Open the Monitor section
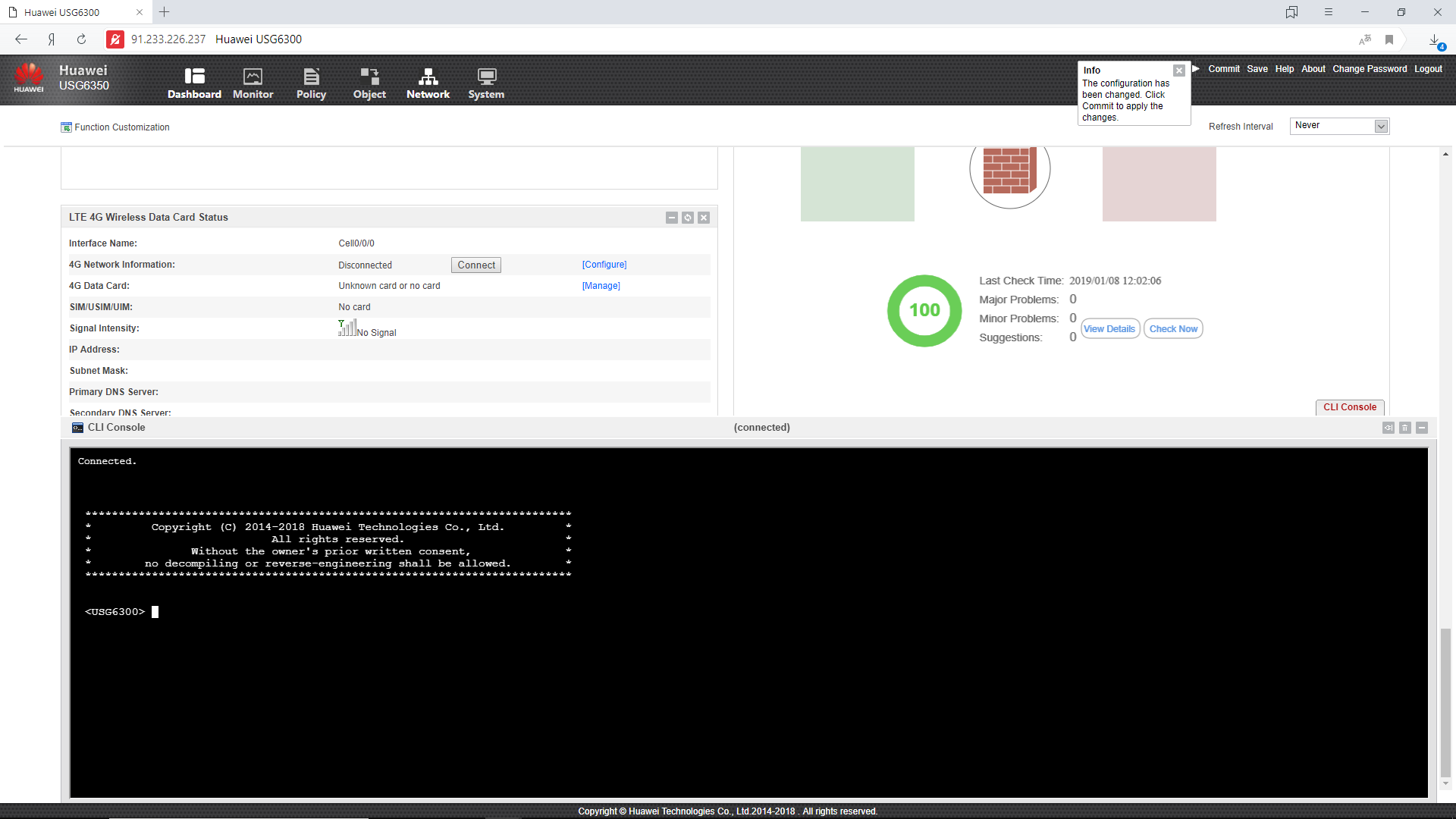Image resolution: width=1456 pixels, height=819 pixels. [x=253, y=83]
